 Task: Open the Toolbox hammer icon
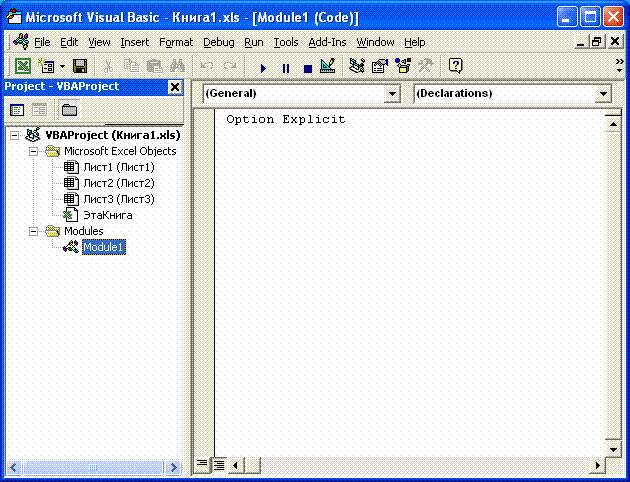click(x=425, y=66)
